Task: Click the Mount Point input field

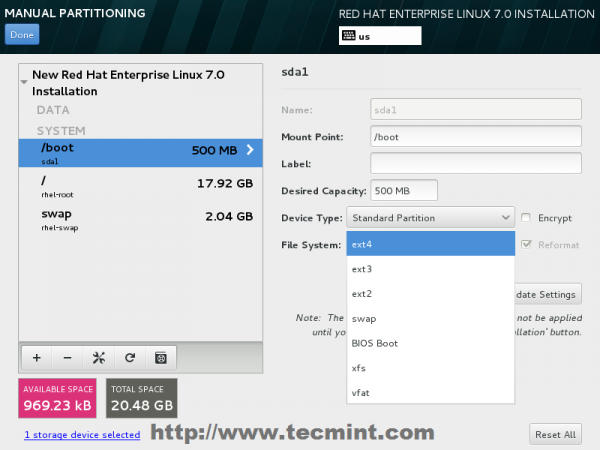Action: point(476,137)
